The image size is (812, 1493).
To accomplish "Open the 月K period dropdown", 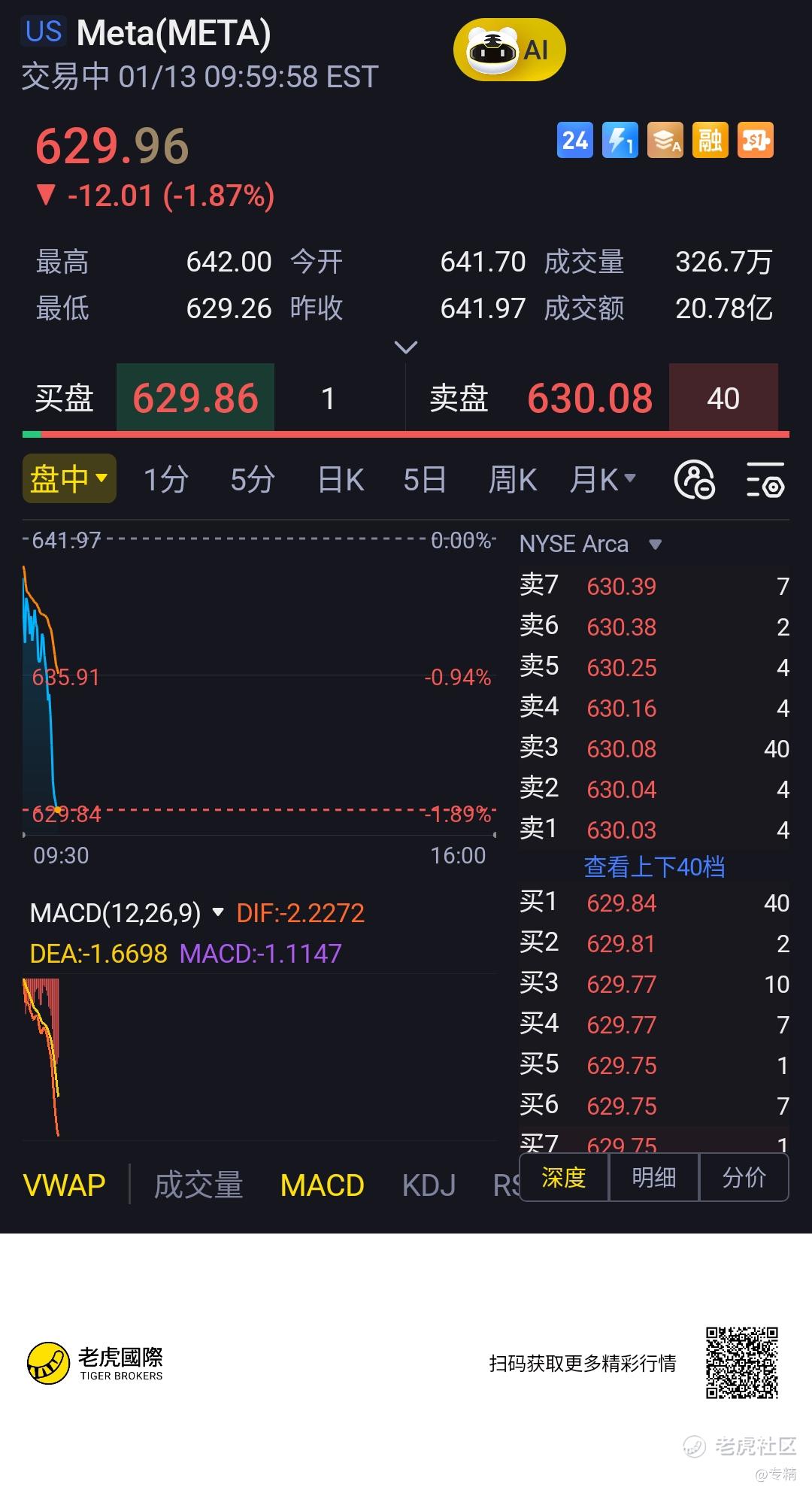I will [x=603, y=479].
